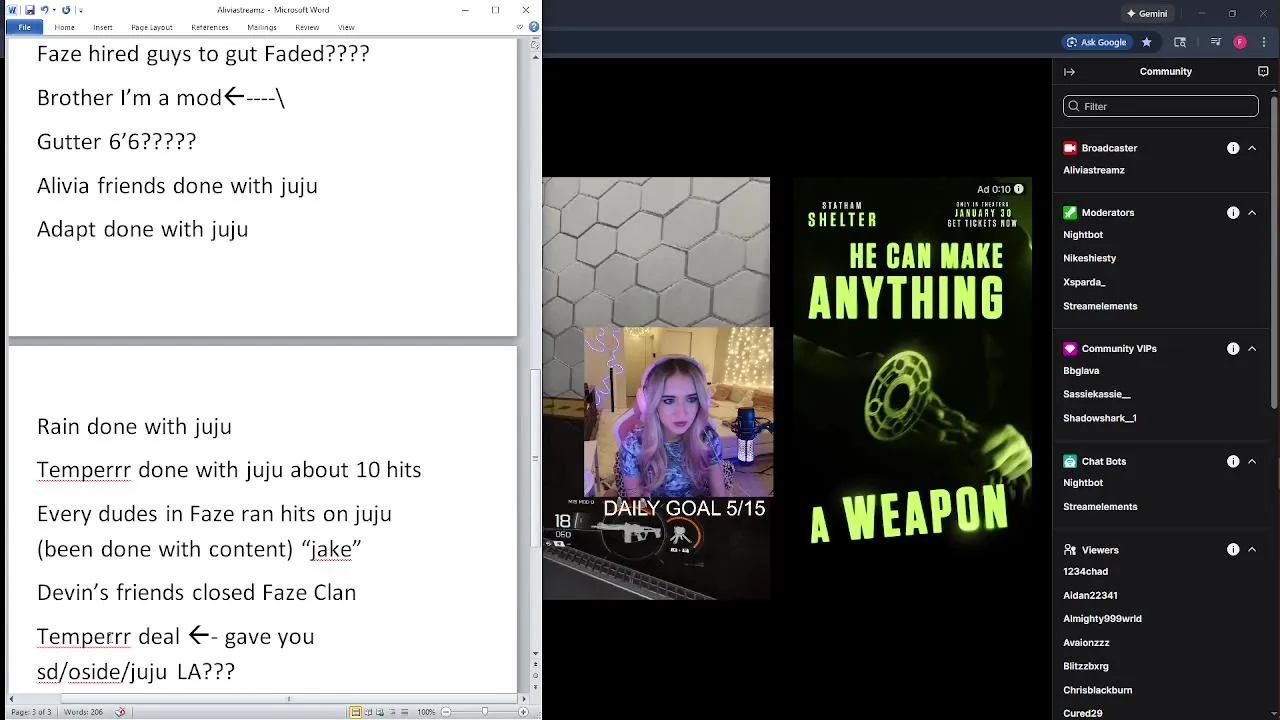Image resolution: width=1280 pixels, height=720 pixels.
Task: Click the Undo arrow in Word's title bar
Action: click(44, 10)
